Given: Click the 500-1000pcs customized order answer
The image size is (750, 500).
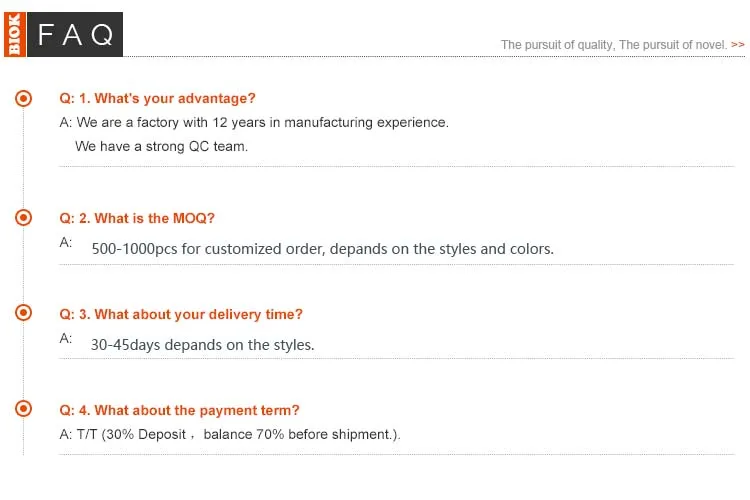Looking at the screenshot, I should 322,248.
